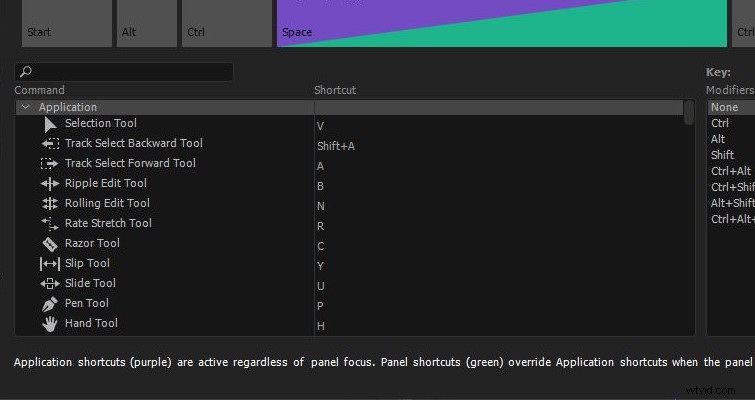This screenshot has height=400, width=755.
Task: Select the Slip Tool icon
Action: (50, 264)
